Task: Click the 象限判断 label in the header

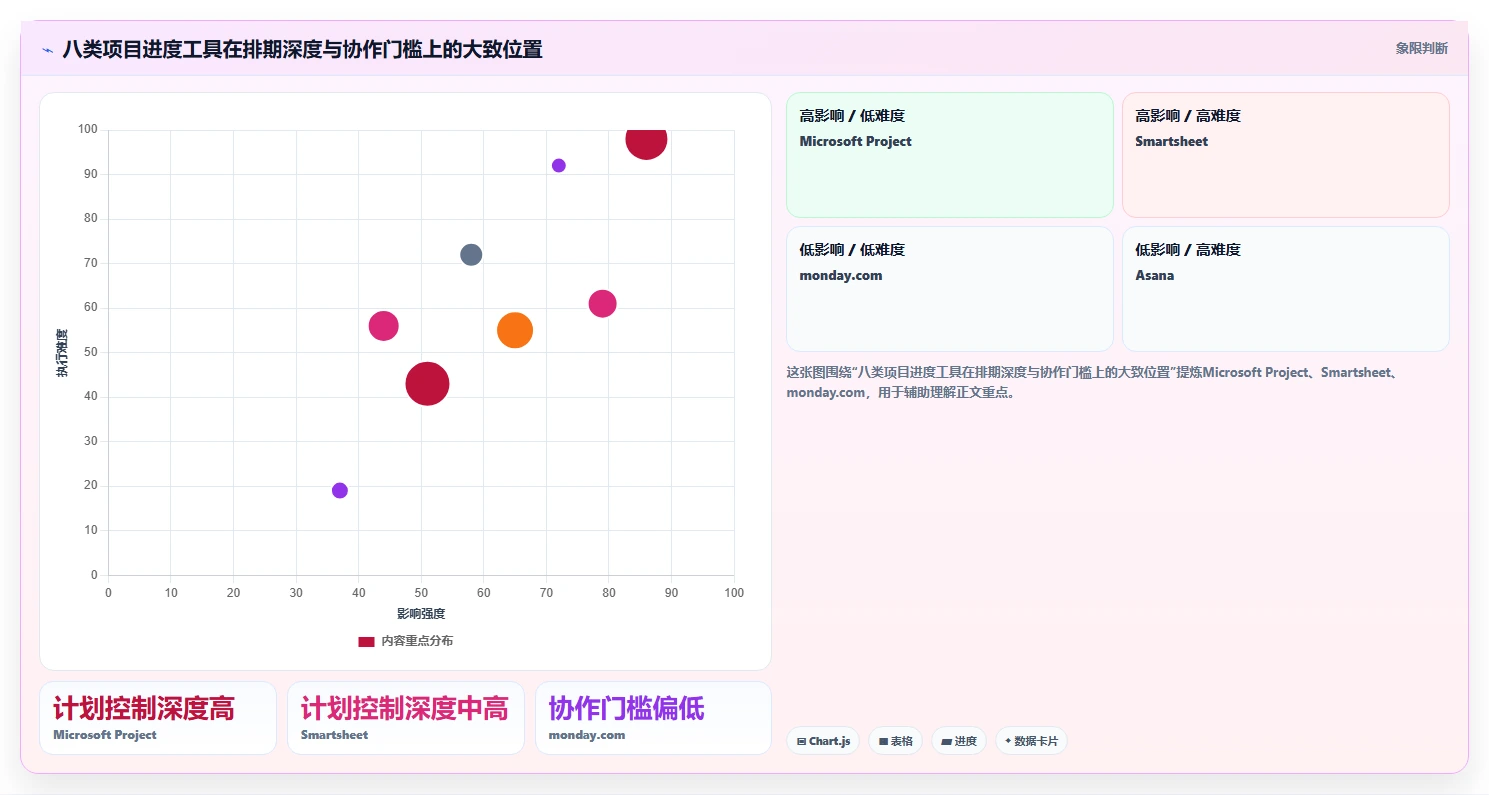Action: (x=1421, y=48)
